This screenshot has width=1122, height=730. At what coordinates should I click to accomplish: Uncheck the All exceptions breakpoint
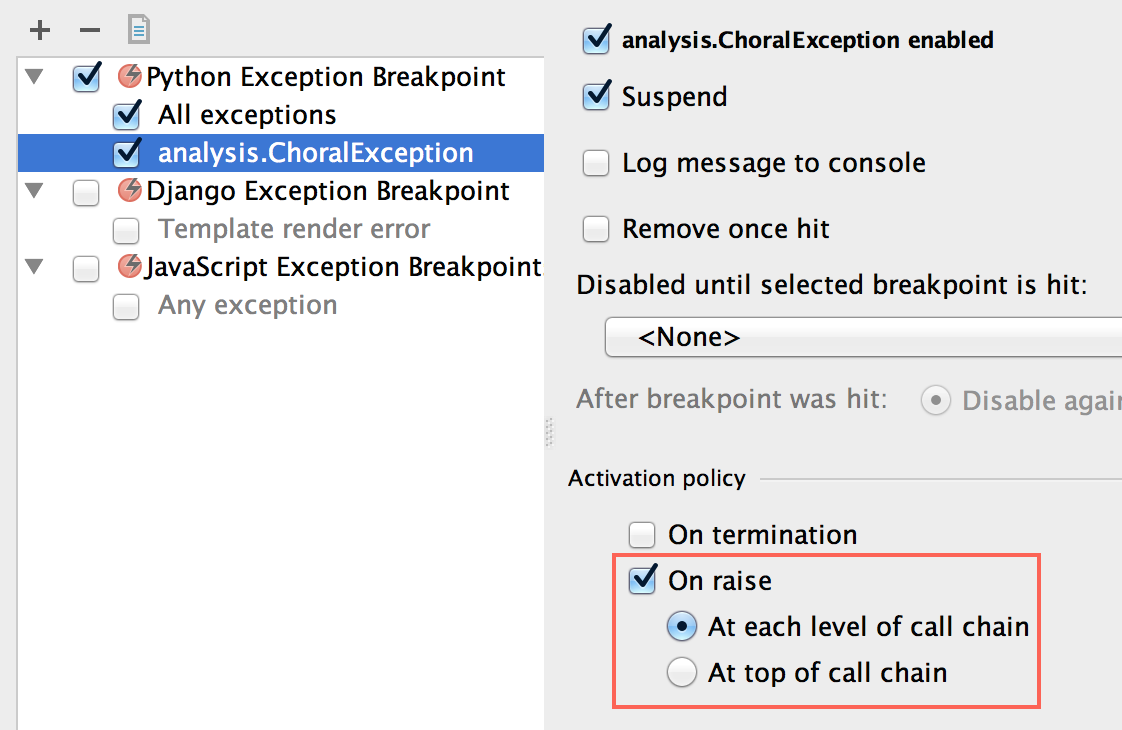pos(126,116)
